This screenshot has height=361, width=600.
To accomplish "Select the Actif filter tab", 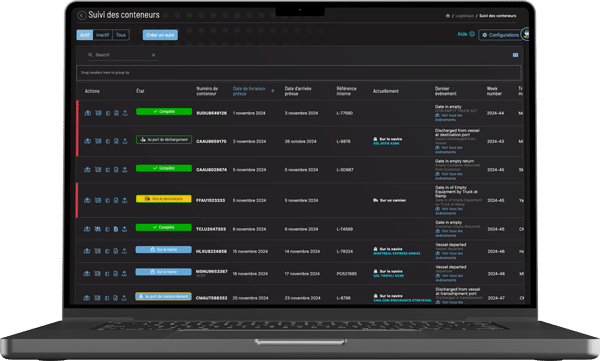I will click(x=85, y=35).
